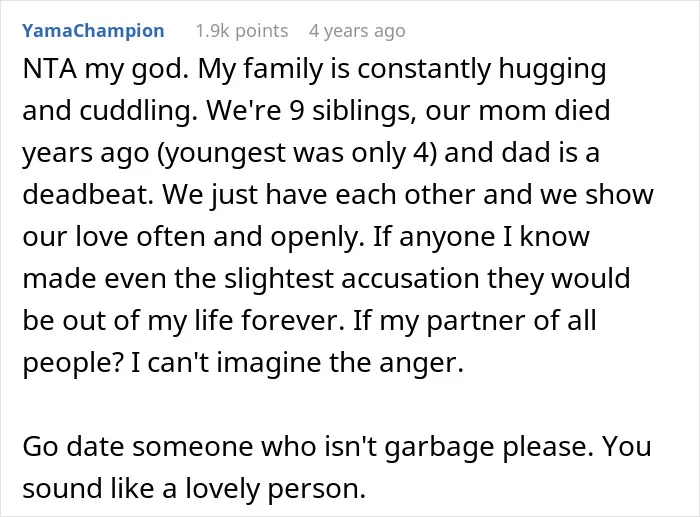
Task: Open the '4 years ago' timestamp permalink
Action: 357,31
